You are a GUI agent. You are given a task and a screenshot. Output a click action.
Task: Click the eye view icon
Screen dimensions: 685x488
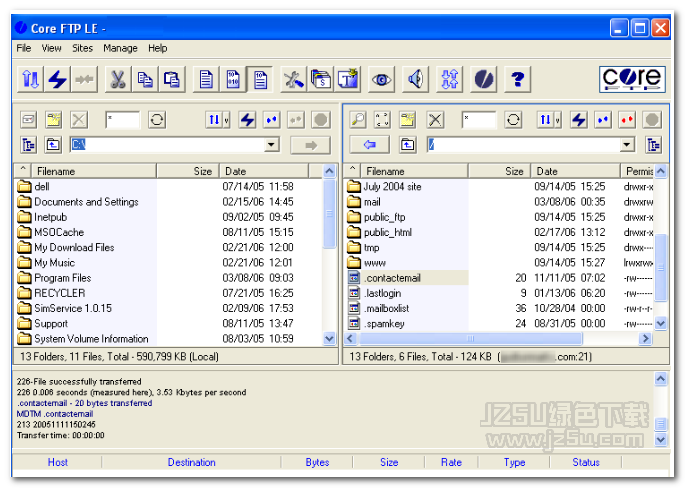pyautogui.click(x=381, y=80)
